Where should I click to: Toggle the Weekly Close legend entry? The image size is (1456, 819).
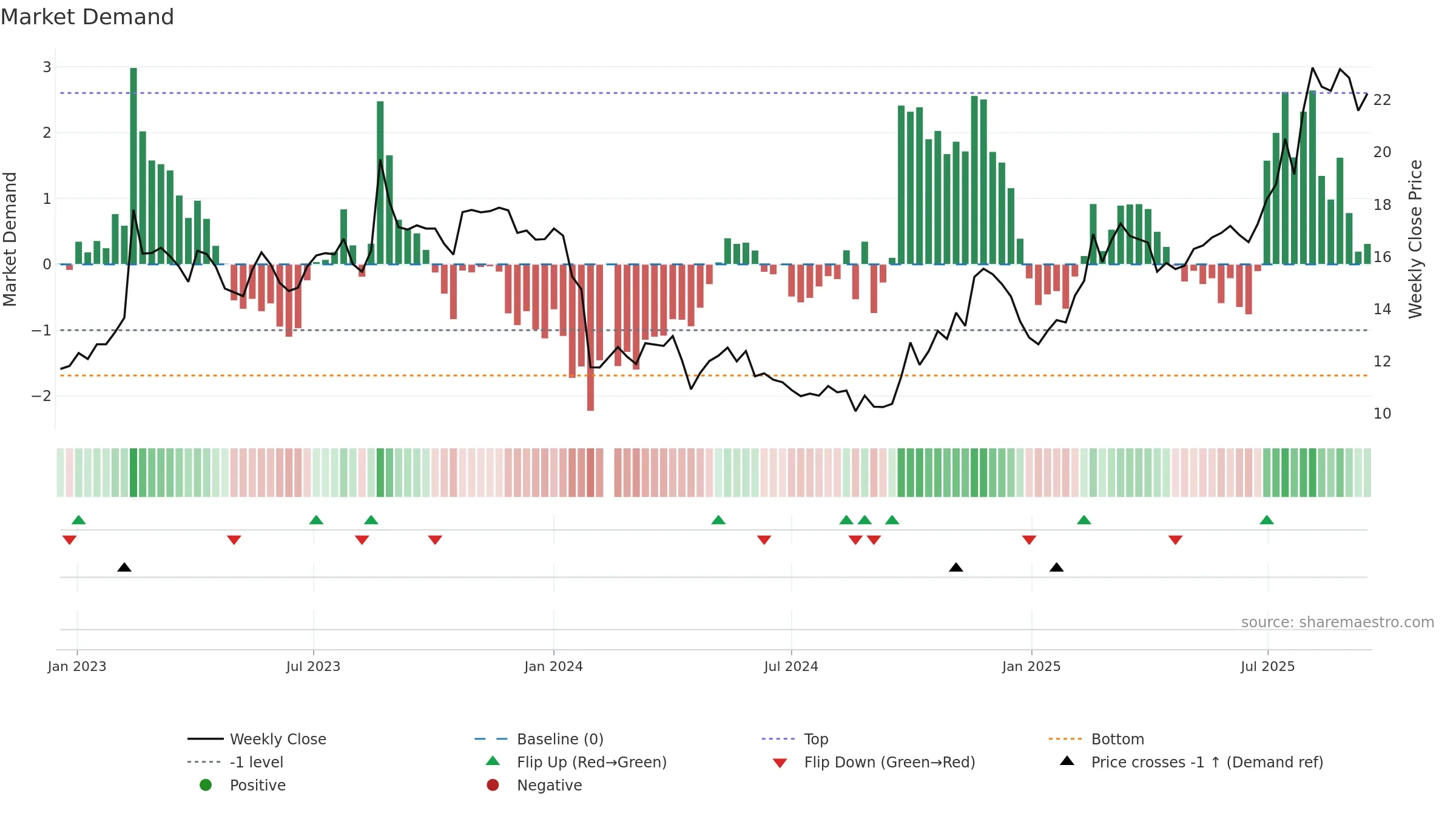tap(257, 739)
